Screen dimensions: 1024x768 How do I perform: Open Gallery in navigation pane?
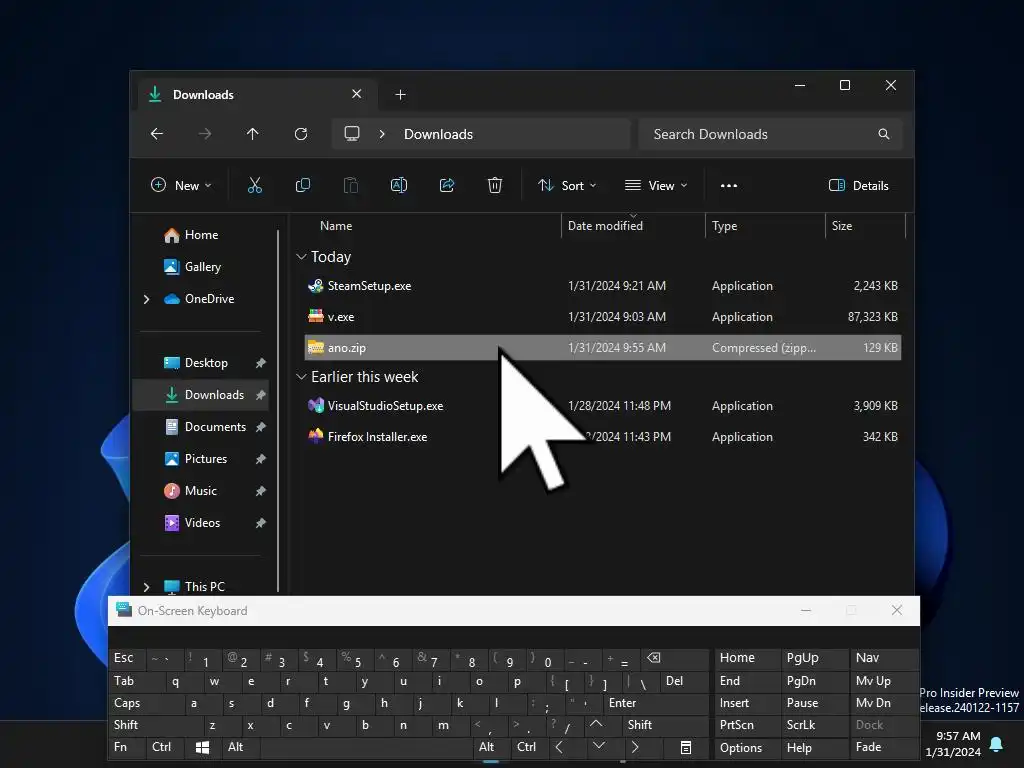[202, 266]
